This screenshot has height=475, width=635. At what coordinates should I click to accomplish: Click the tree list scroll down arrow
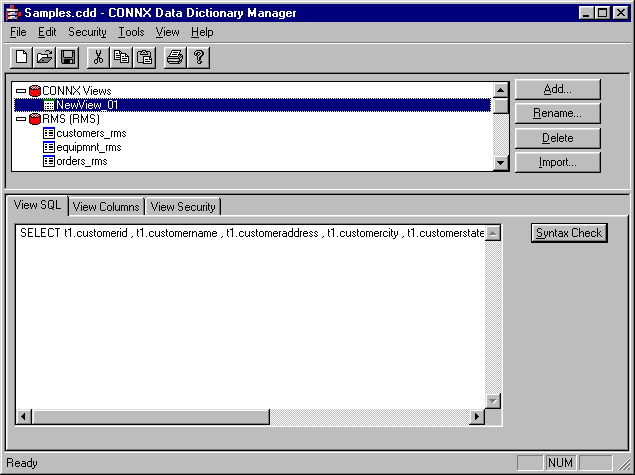pyautogui.click(x=501, y=163)
